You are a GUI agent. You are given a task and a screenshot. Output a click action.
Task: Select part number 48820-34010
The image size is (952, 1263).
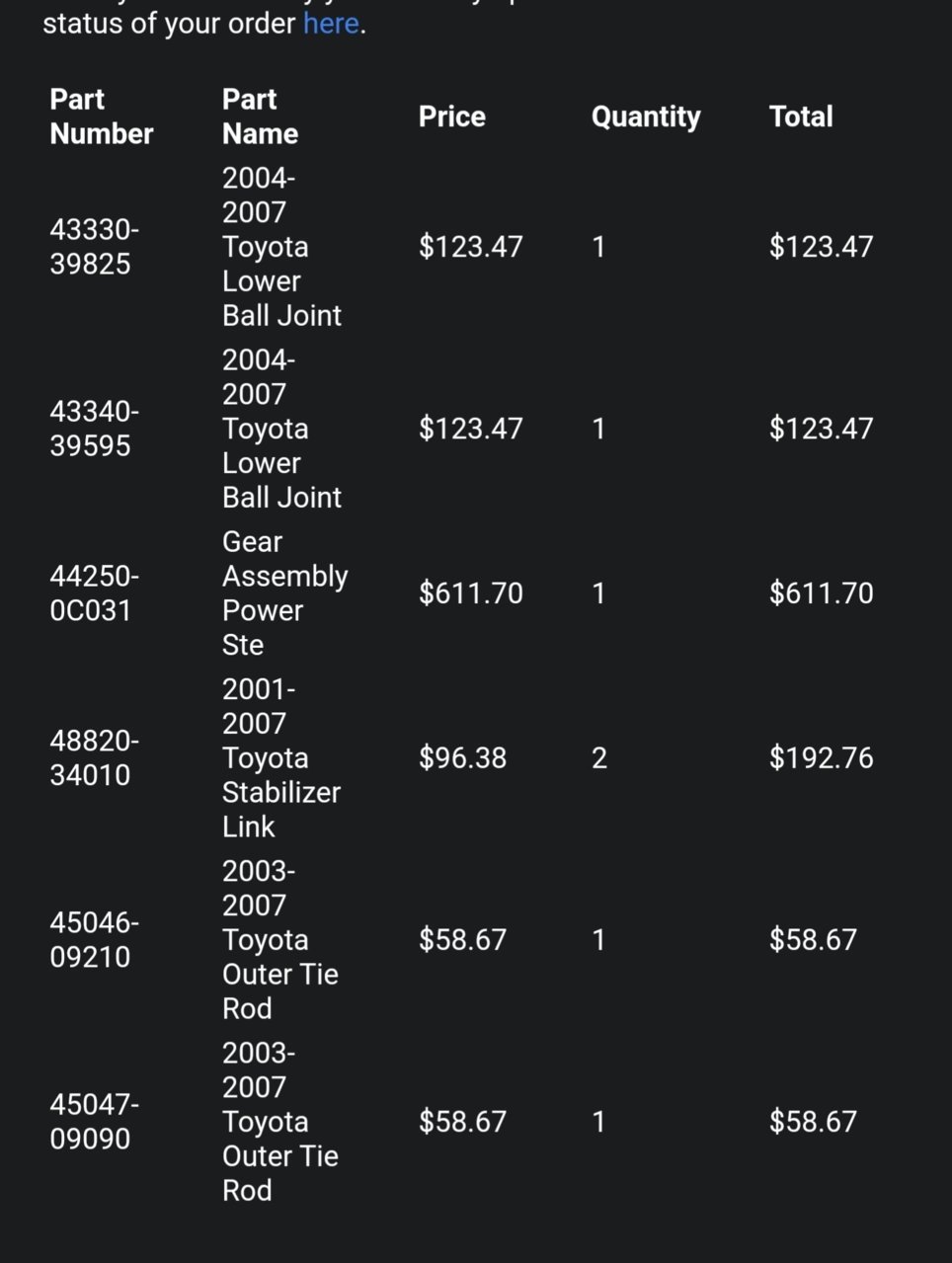point(95,758)
